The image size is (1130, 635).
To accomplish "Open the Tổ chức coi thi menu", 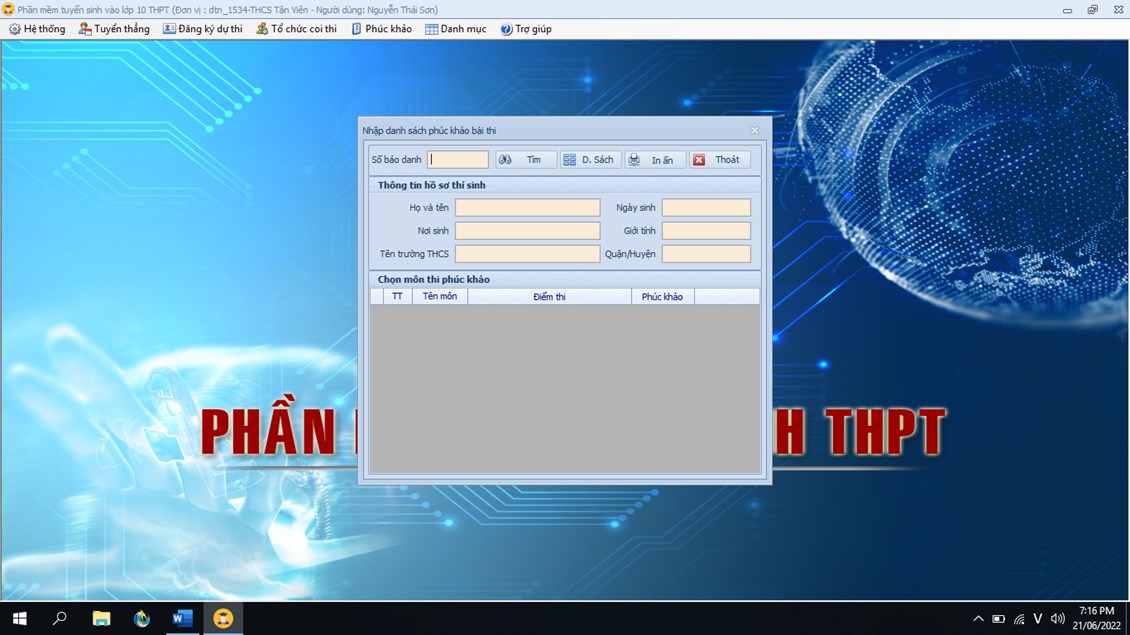I will 297,29.
